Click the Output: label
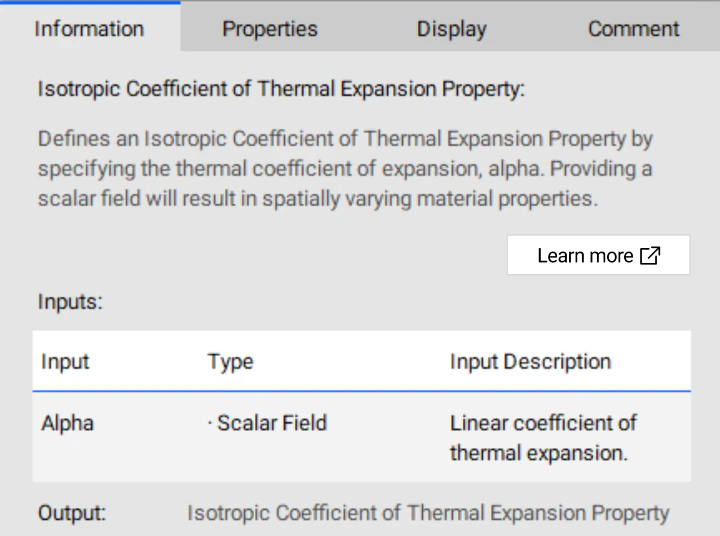720x536 pixels. [72, 514]
